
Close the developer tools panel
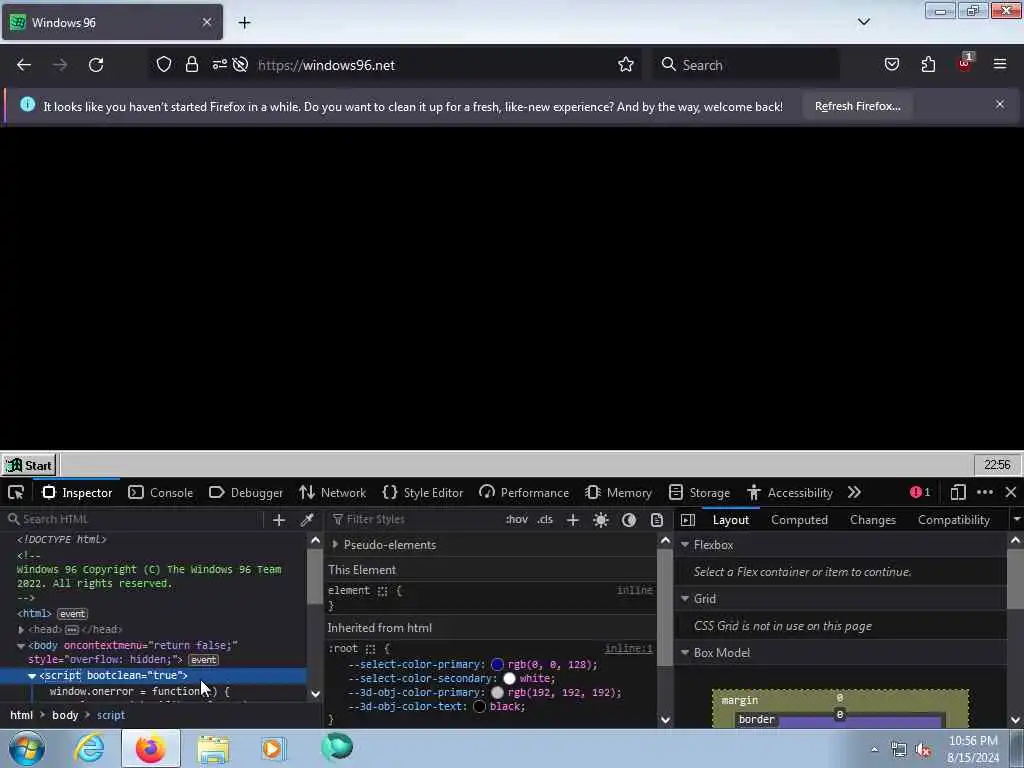pyautogui.click(x=1011, y=492)
